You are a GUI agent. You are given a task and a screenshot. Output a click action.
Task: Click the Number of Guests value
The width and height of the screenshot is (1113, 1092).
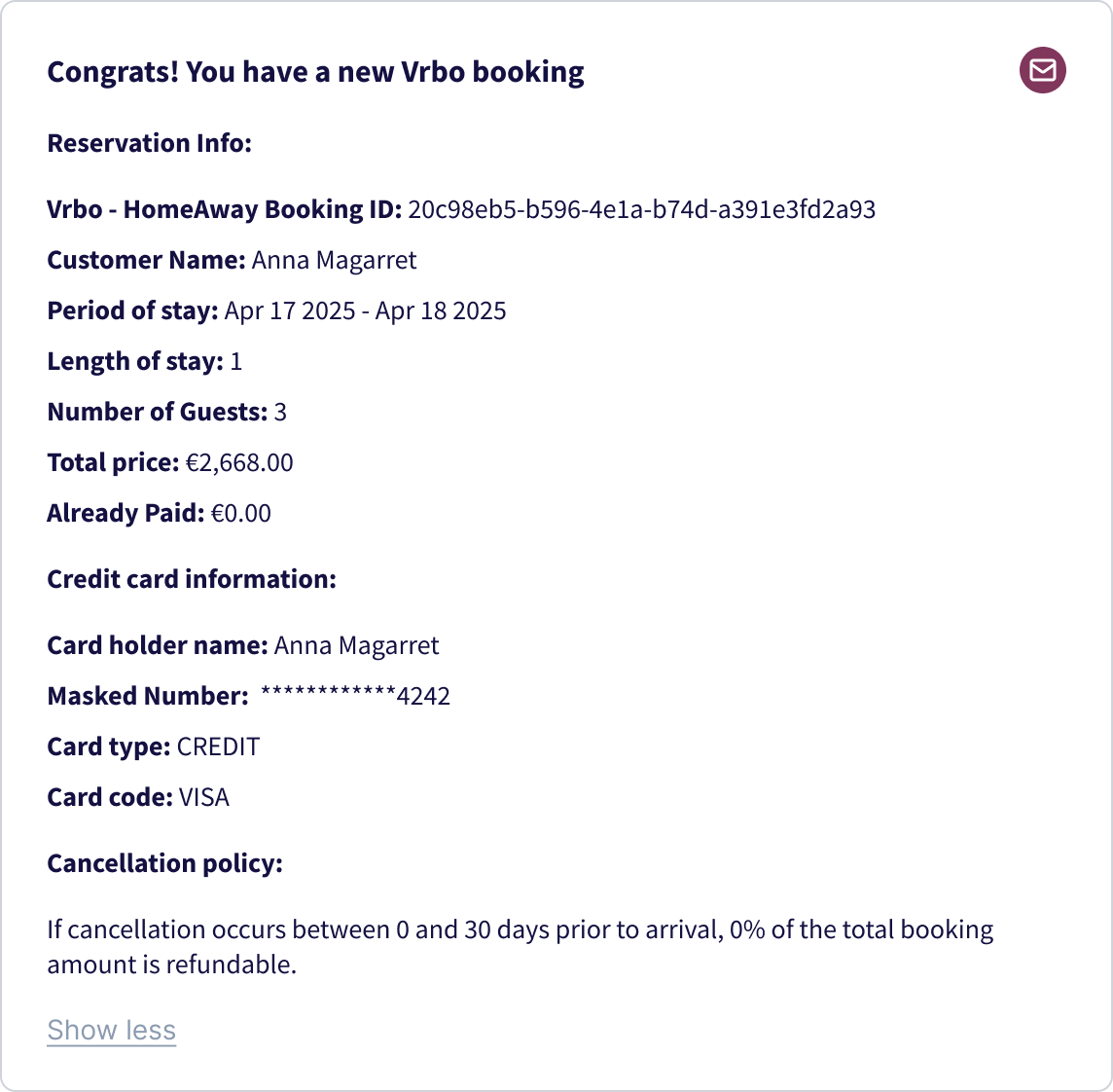coord(280,413)
